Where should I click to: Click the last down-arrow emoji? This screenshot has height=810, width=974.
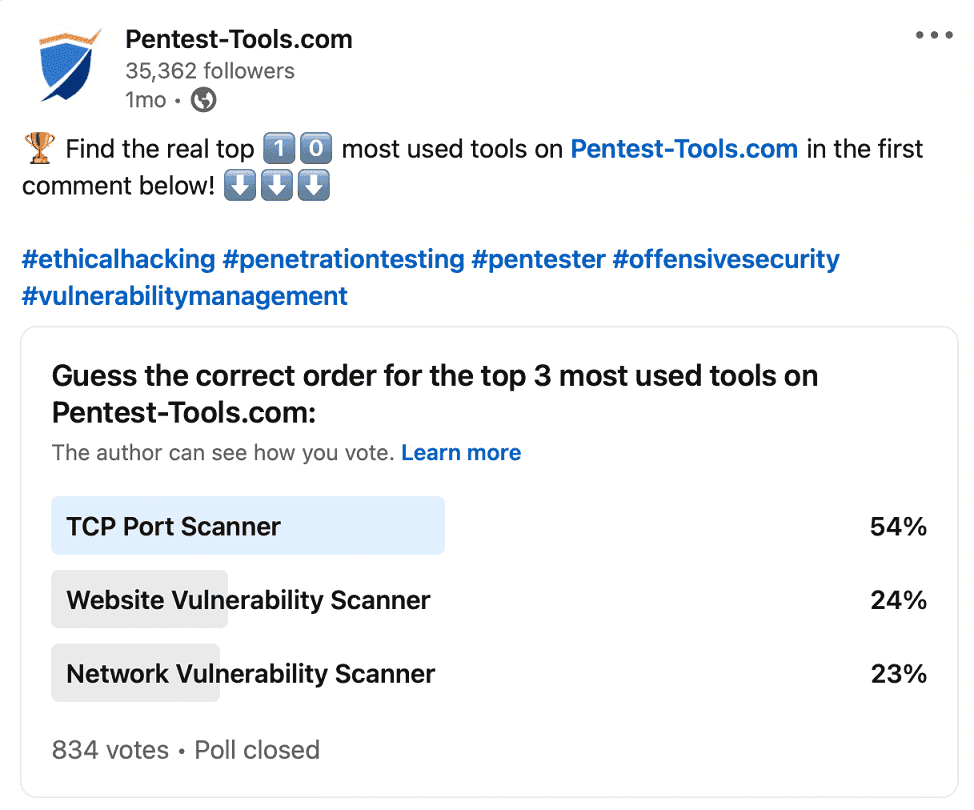point(313,185)
